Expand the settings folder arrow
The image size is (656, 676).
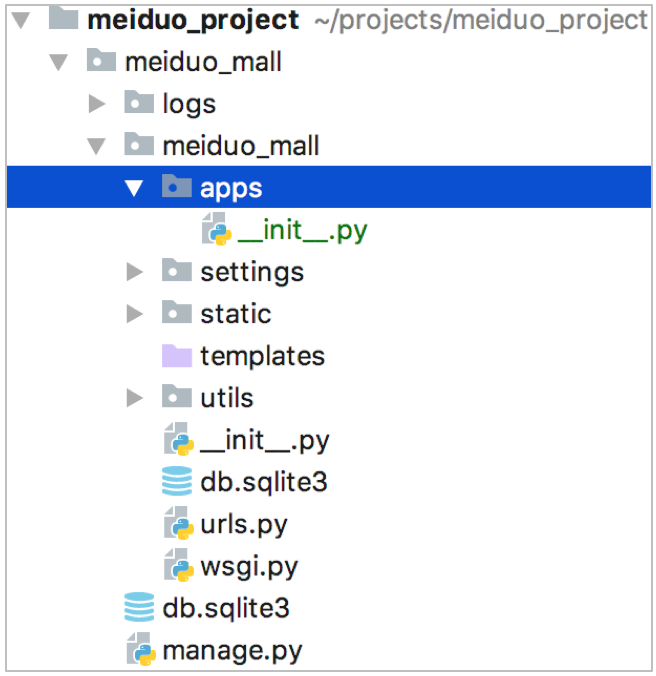tap(135, 272)
